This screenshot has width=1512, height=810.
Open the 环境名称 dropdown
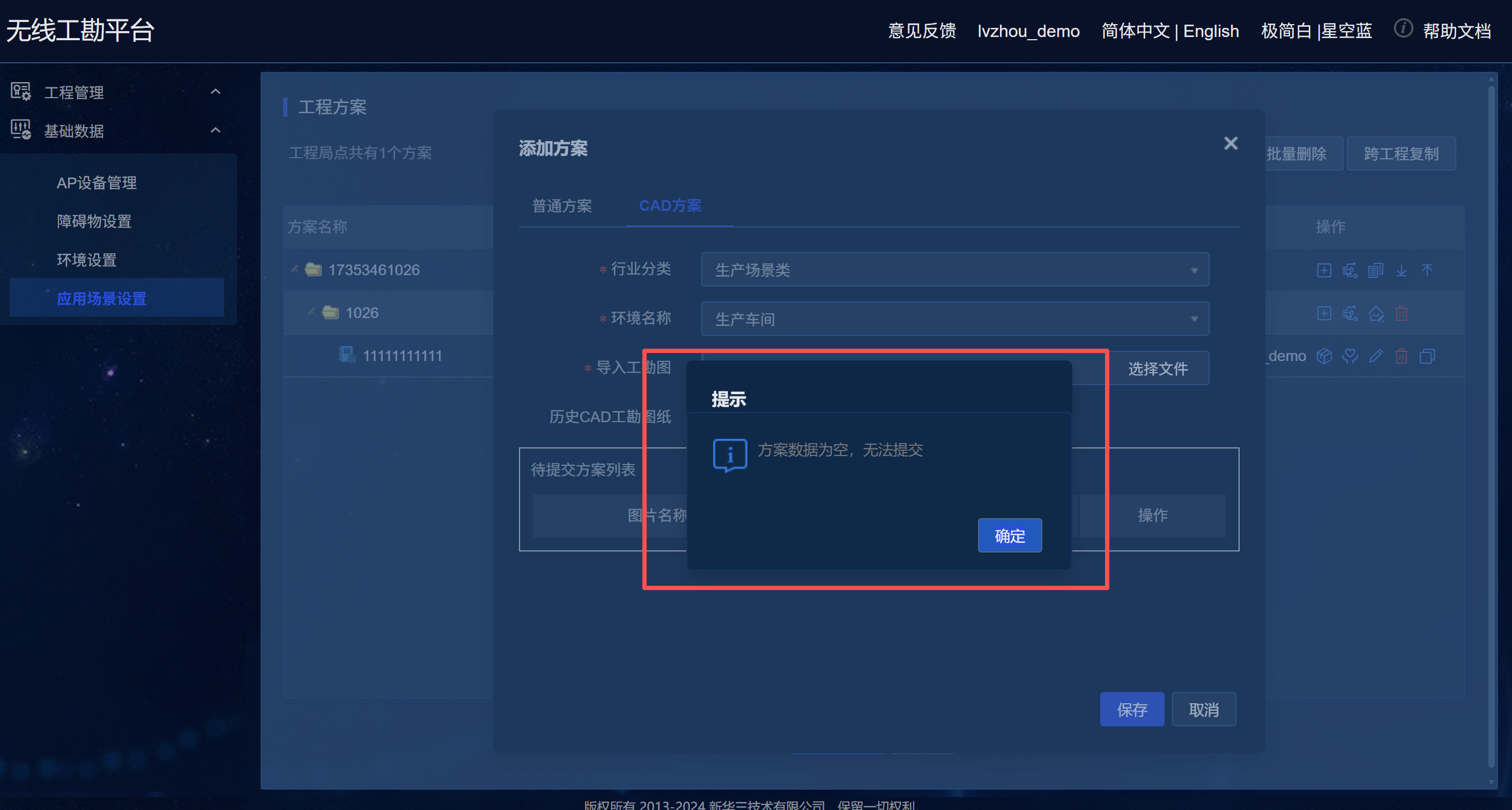pos(954,319)
